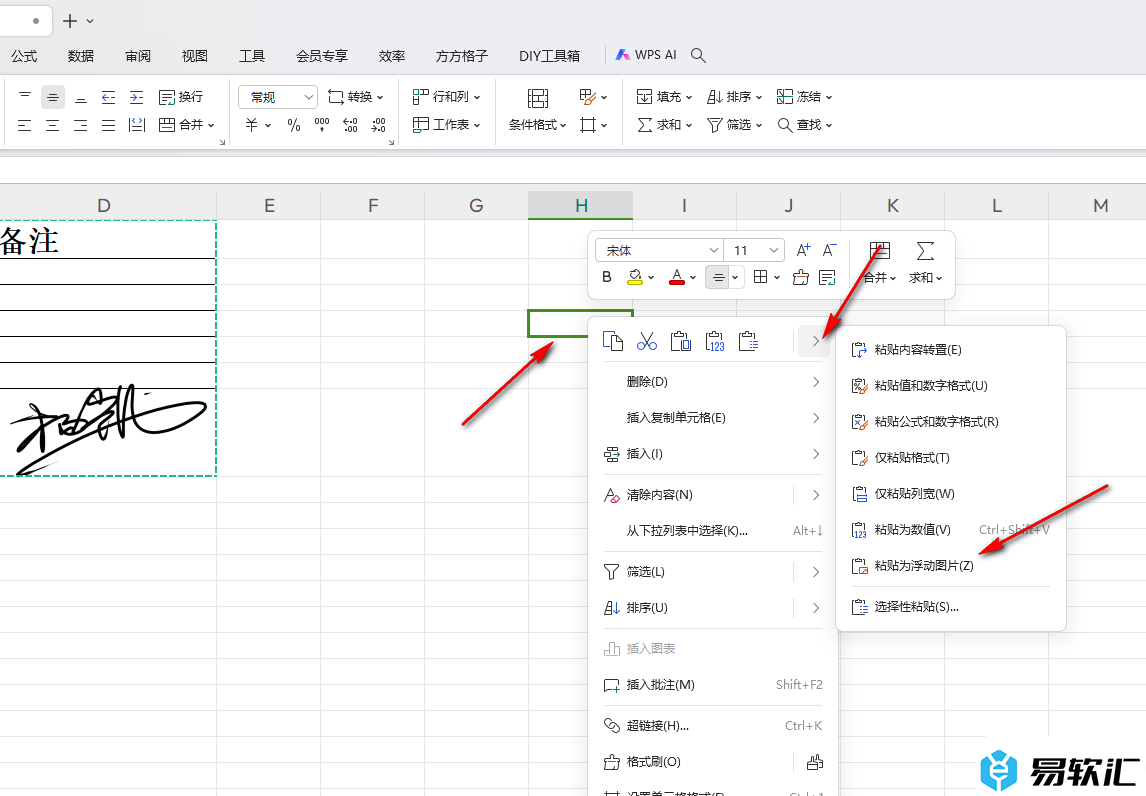Choose 粘贴为浮动图片(Z) option
1146x796 pixels.
tap(950, 566)
